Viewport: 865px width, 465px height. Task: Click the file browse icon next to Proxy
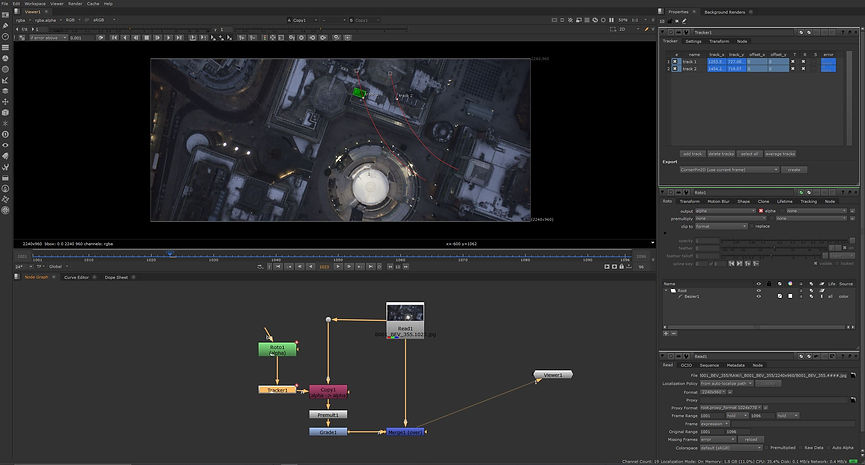pyautogui.click(x=853, y=400)
